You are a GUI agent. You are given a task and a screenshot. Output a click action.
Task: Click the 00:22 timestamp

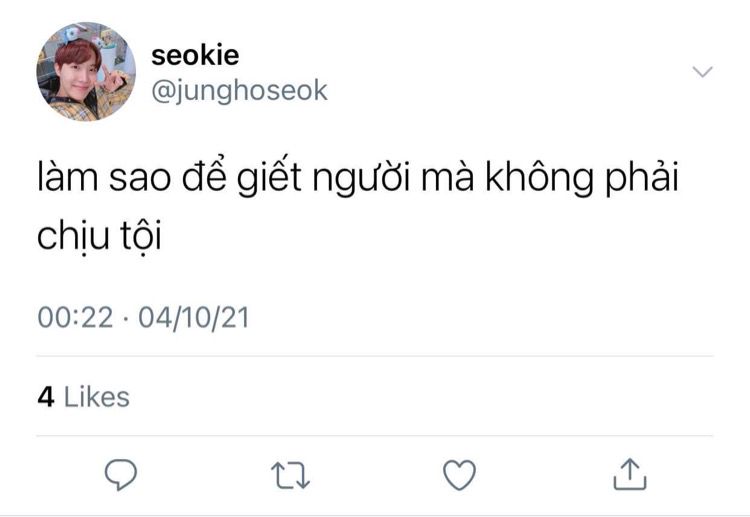(76, 318)
